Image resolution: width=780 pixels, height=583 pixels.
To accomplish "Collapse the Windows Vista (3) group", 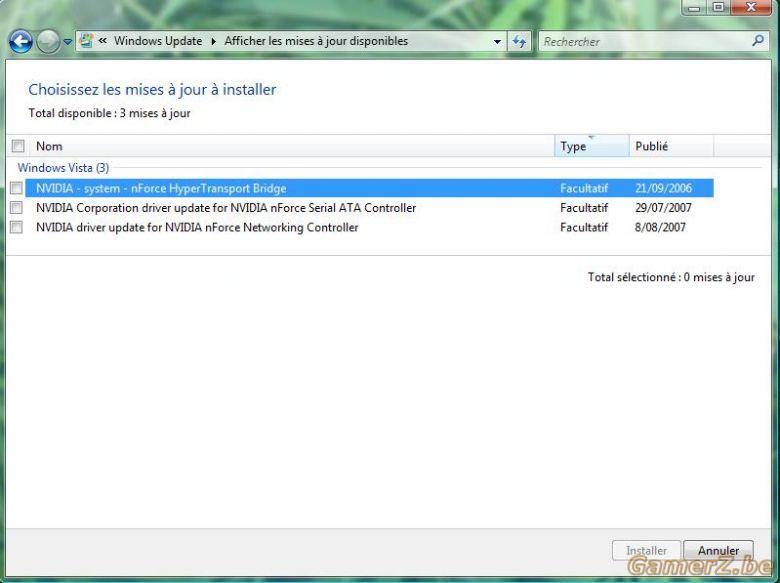I will pos(63,168).
